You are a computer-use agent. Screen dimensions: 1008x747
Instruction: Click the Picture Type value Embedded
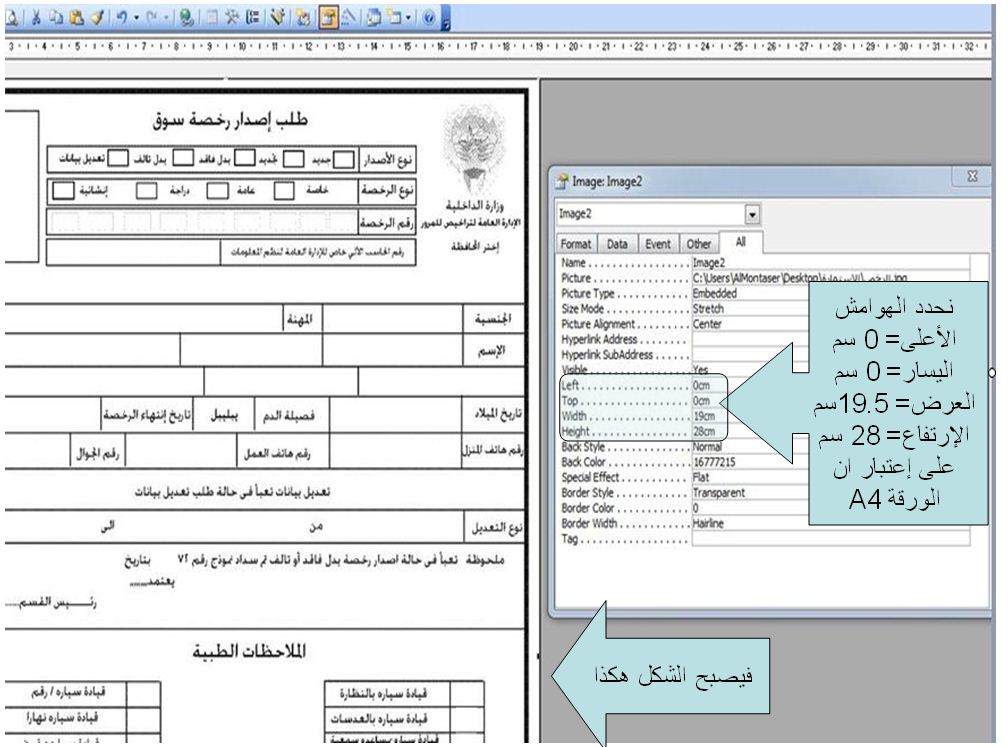714,293
